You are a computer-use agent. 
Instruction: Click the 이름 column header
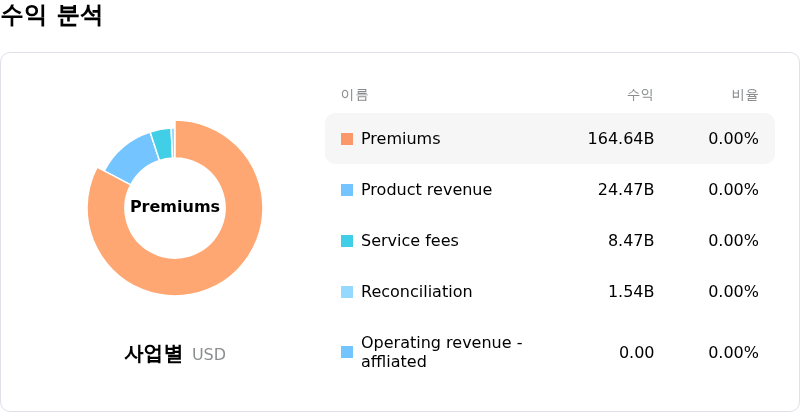pos(355,95)
